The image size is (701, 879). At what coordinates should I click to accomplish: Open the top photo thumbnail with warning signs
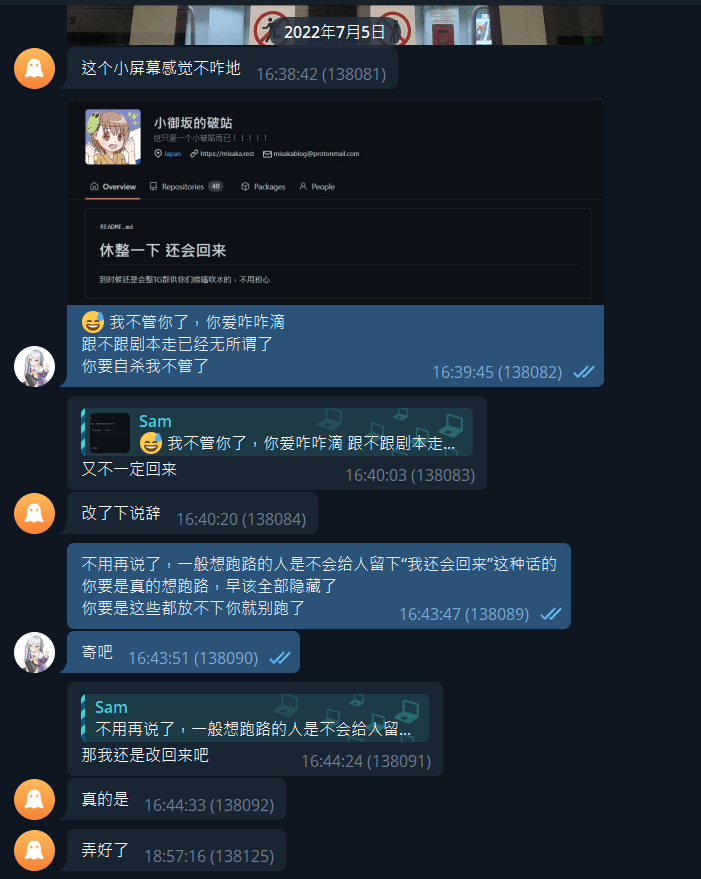335,25
